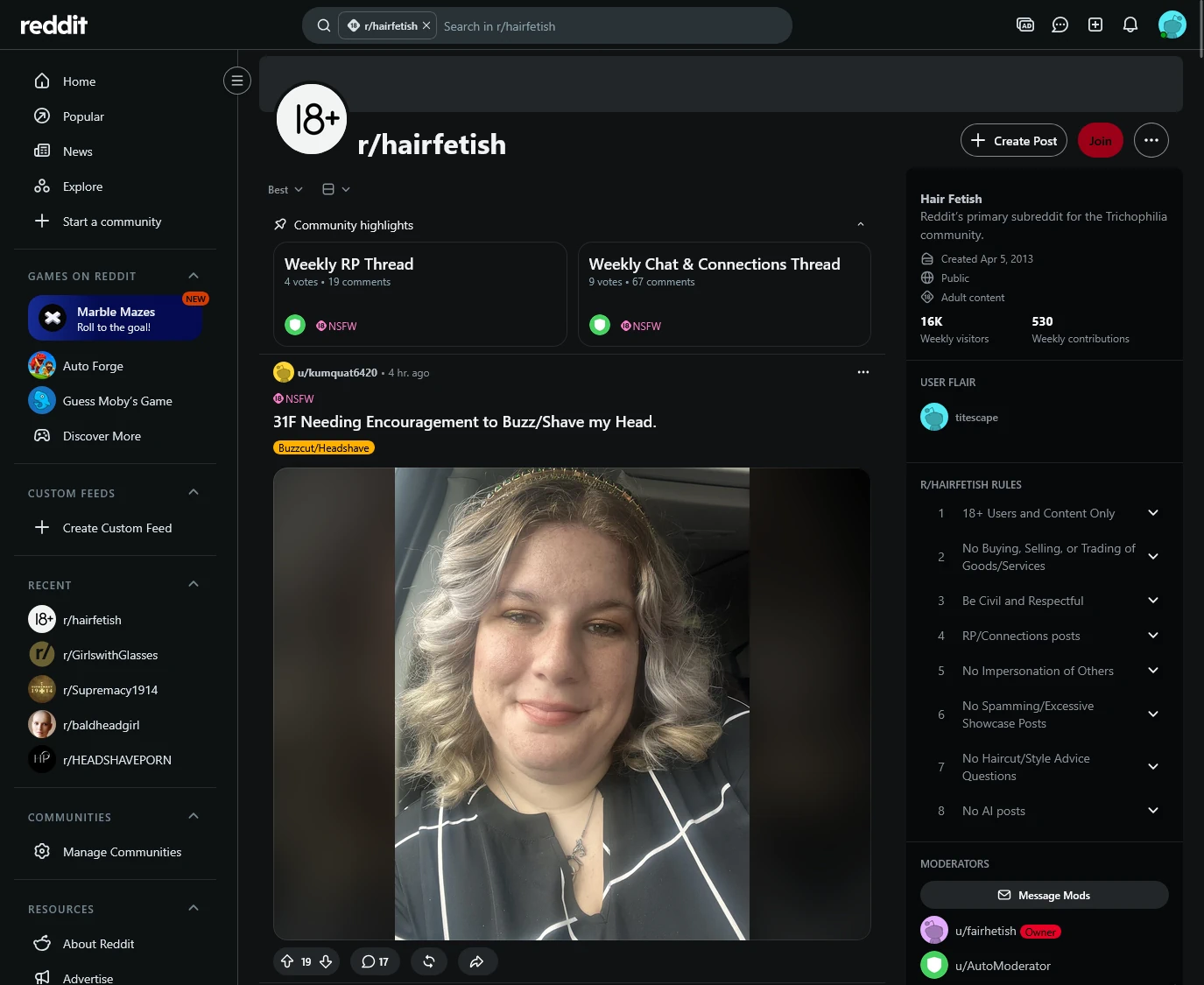Open the Weekly RP Thread highlight
1204x985 pixels.
pos(420,294)
